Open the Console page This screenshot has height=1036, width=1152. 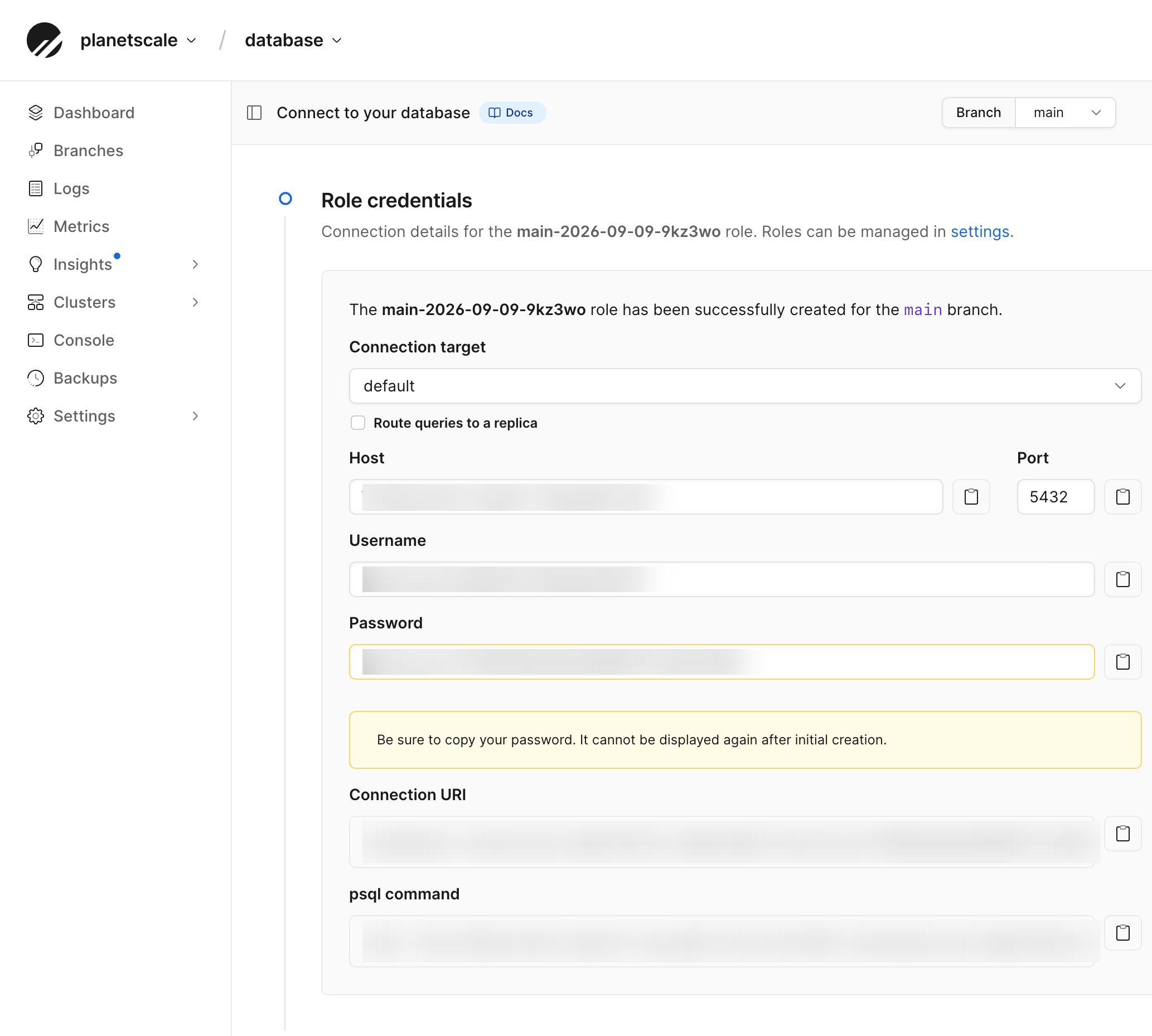(x=84, y=340)
